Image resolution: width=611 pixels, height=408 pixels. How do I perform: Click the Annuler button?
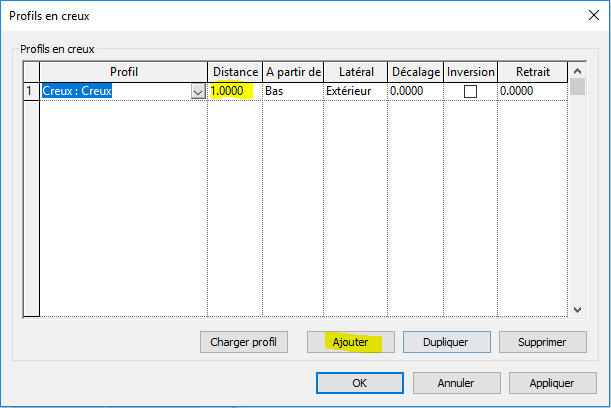coord(456,383)
